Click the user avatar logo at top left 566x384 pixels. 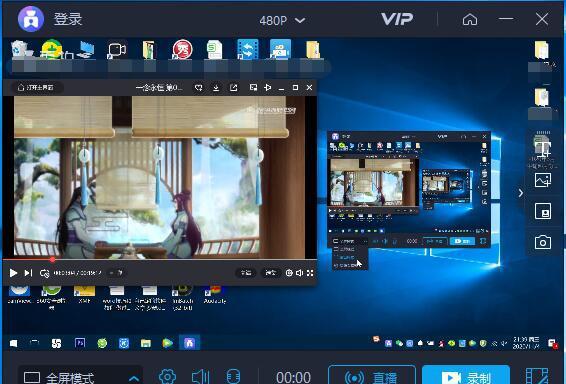[x=31, y=19]
